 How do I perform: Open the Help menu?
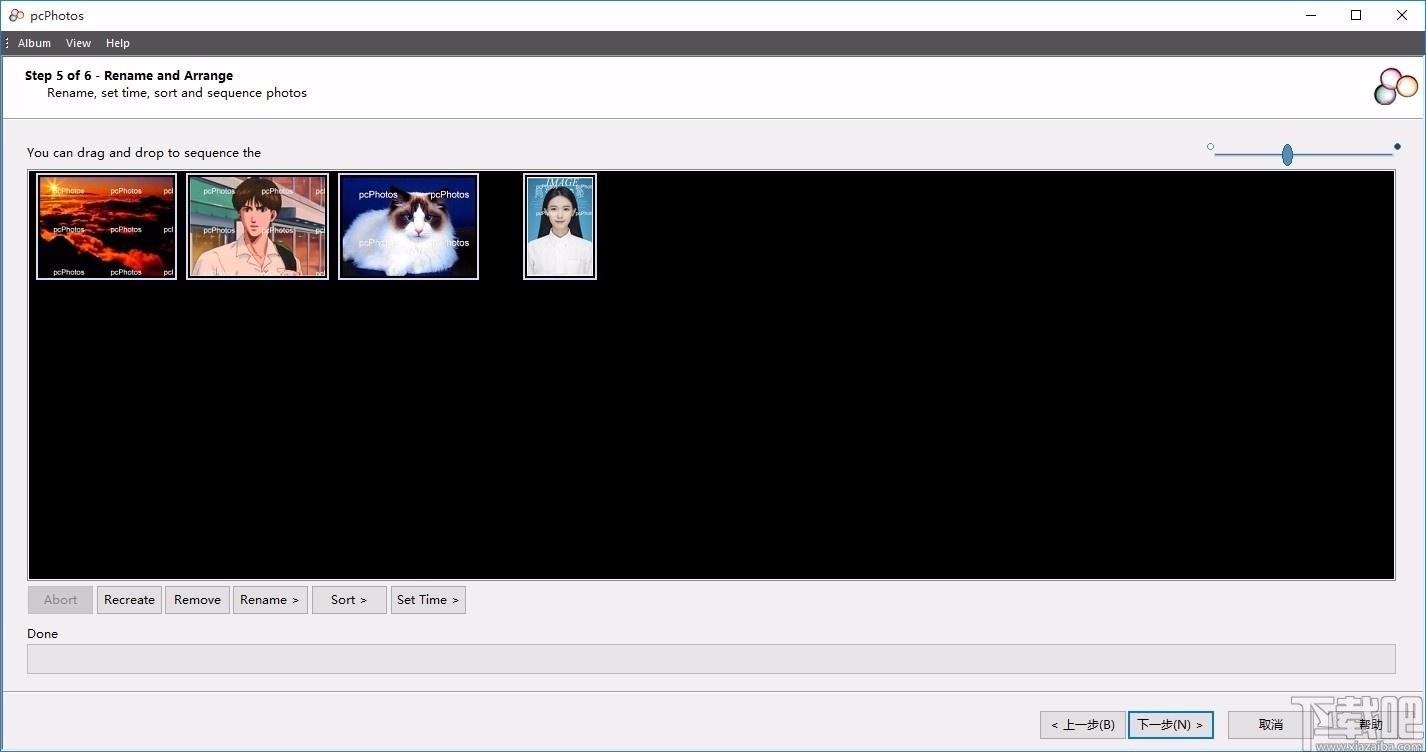(x=118, y=43)
